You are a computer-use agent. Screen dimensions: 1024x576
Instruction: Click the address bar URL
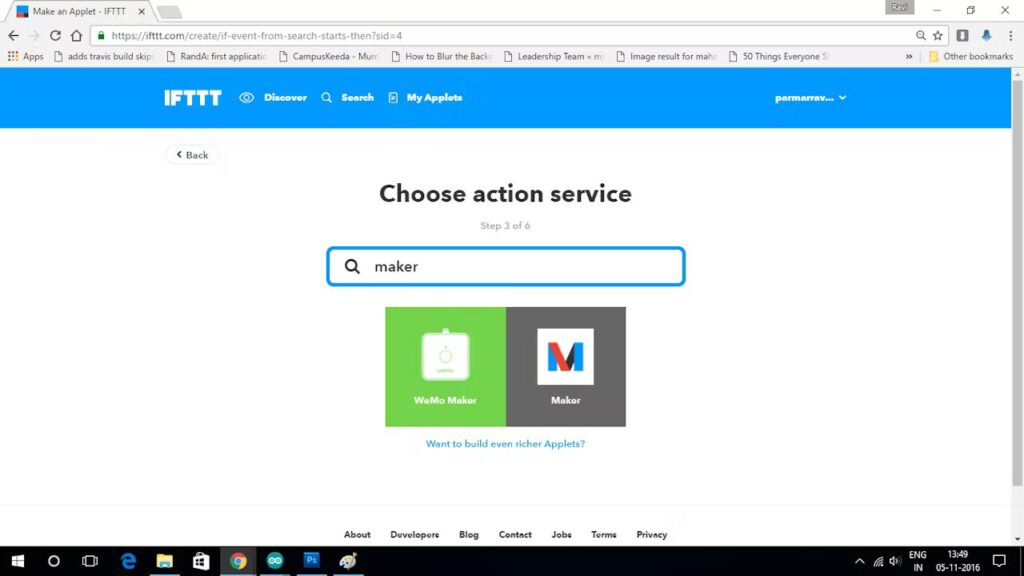click(x=257, y=36)
